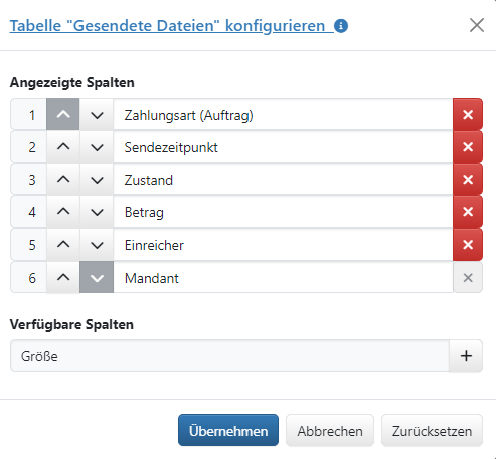Reset columns via Zurücksetzen
The image size is (496, 459).
[x=432, y=430]
